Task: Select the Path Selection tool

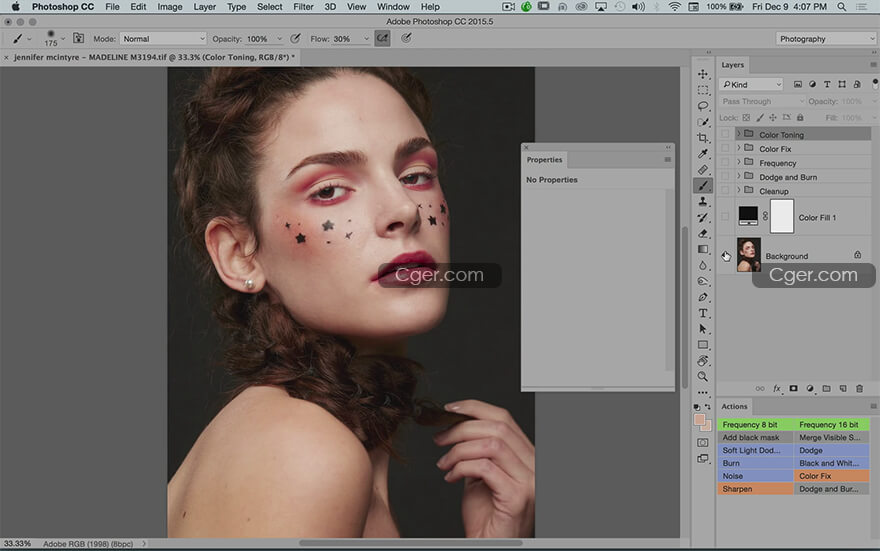Action: coord(703,329)
